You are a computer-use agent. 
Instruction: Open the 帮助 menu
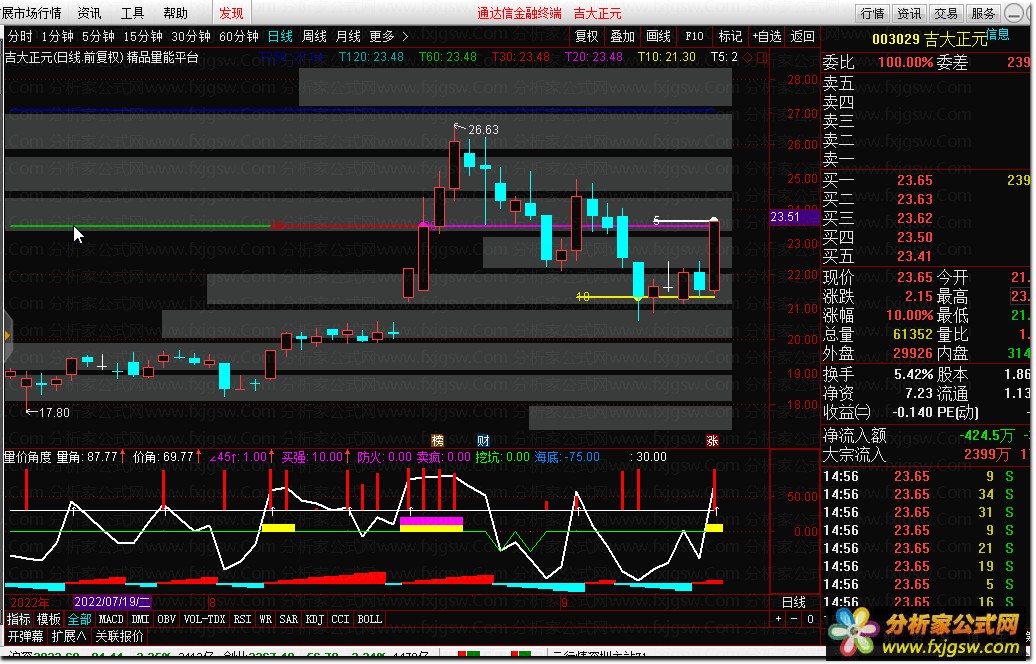tap(175, 13)
